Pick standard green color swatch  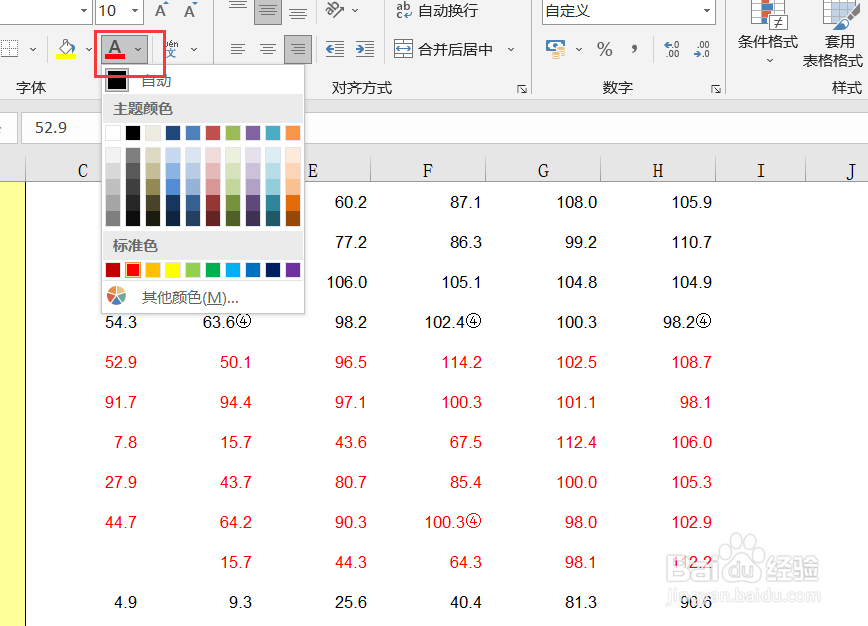coord(213,270)
